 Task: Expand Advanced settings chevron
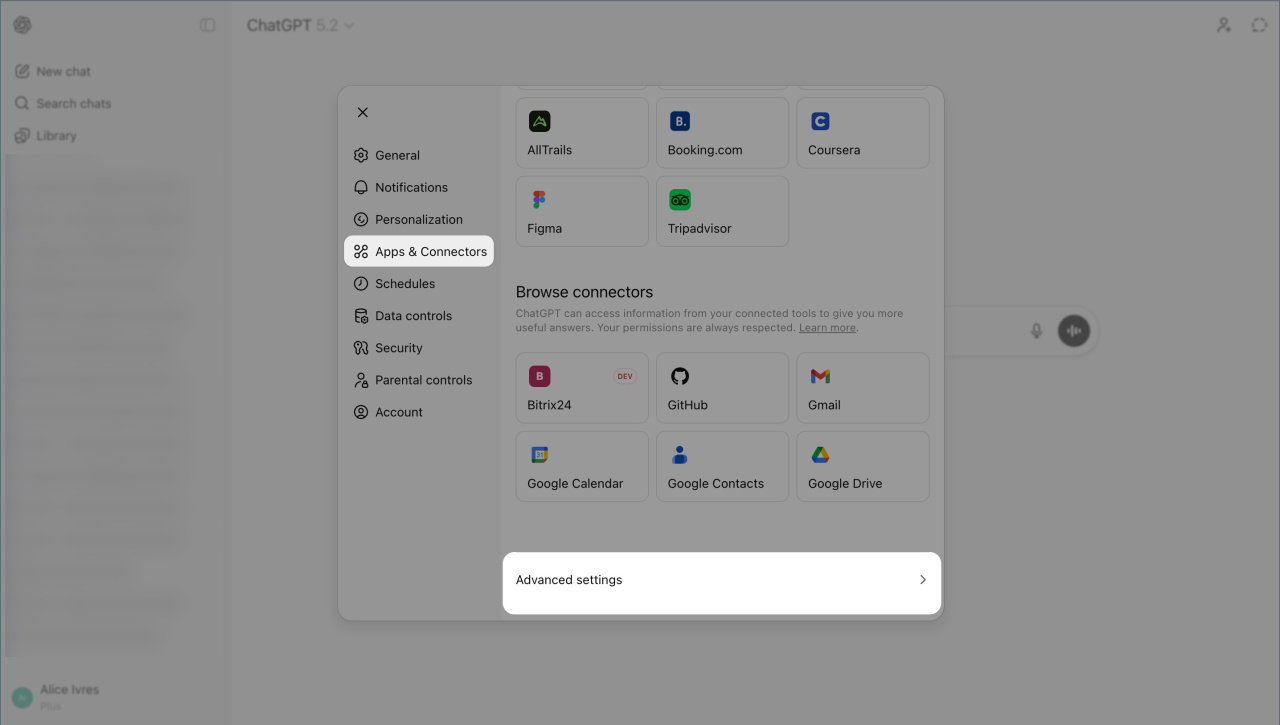click(x=922, y=580)
